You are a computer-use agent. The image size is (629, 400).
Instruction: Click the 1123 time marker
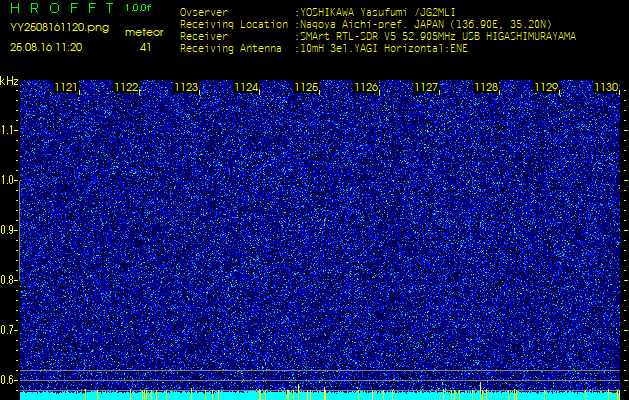pyautogui.click(x=186, y=87)
